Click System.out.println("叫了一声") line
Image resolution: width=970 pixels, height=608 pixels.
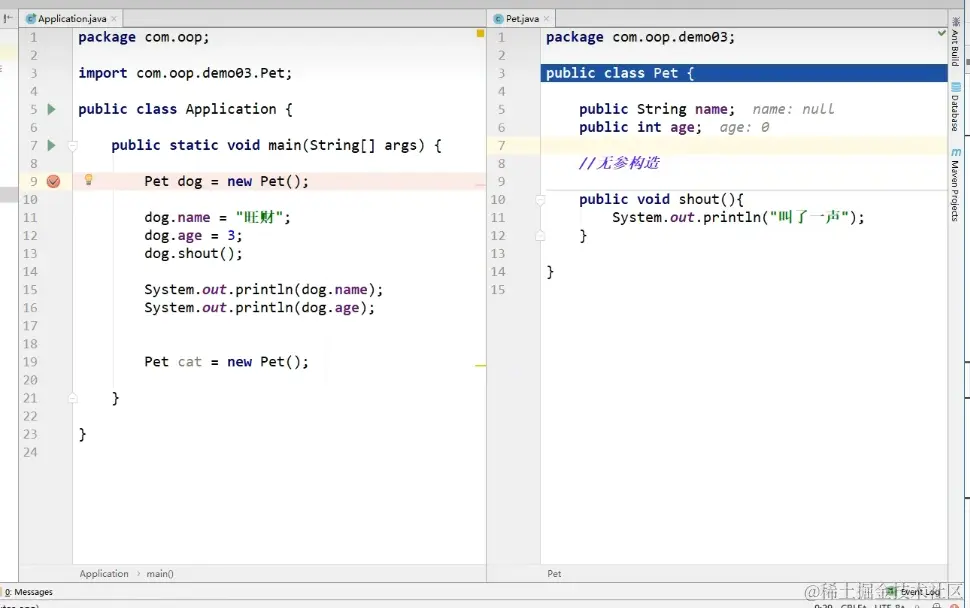[738, 217]
